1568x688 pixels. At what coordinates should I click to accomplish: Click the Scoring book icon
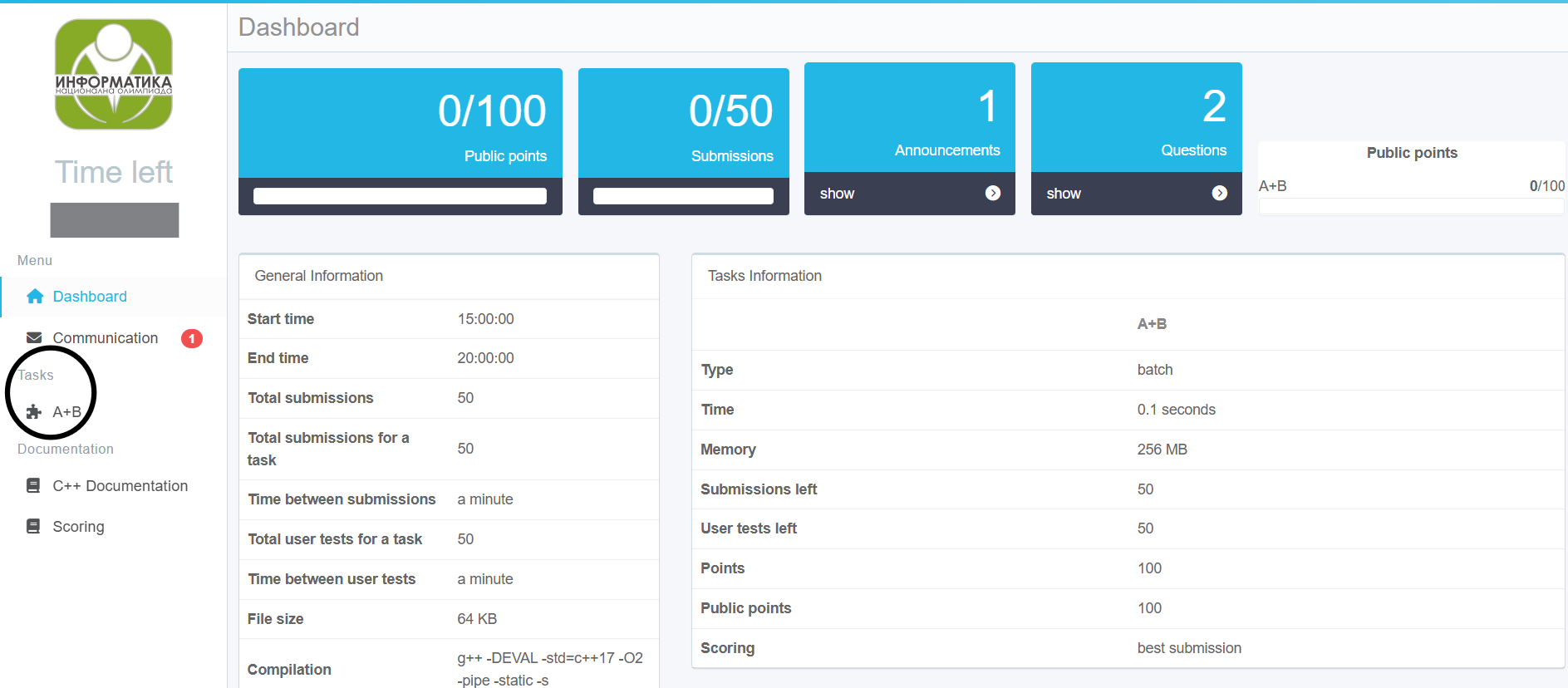click(33, 527)
